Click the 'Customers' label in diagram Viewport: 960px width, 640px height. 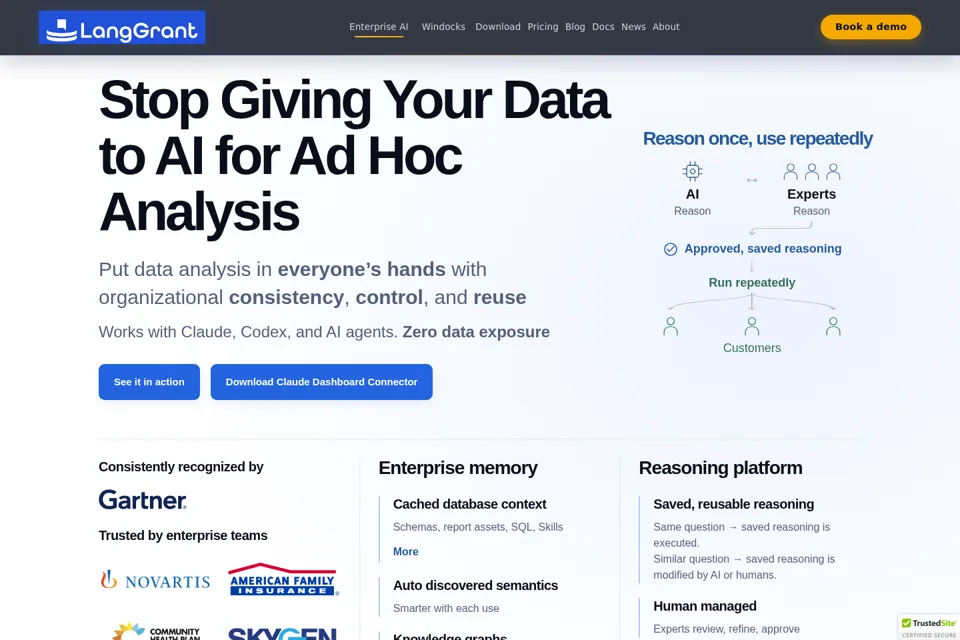[752, 348]
